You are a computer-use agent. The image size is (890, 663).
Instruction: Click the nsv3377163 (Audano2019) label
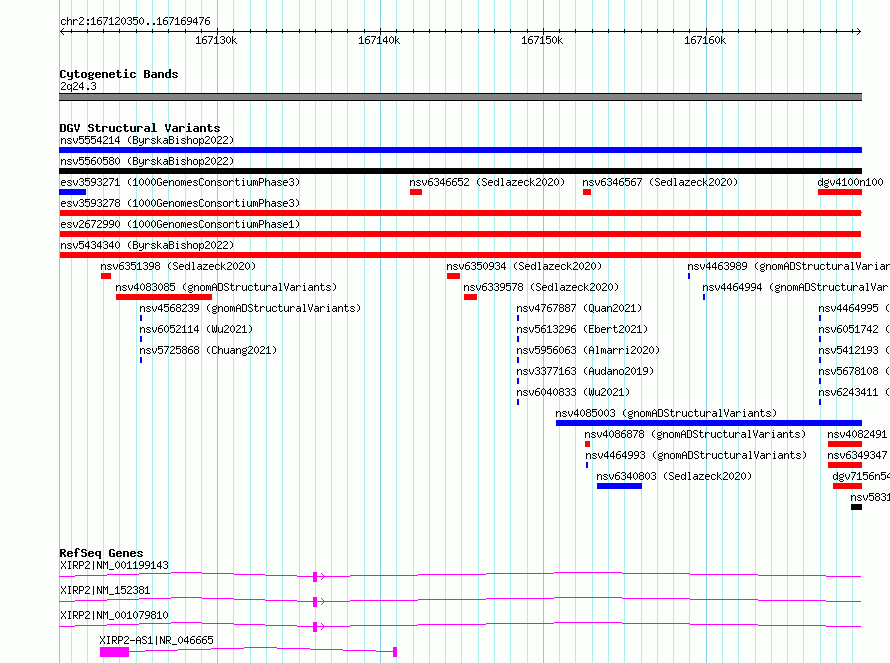click(x=585, y=371)
